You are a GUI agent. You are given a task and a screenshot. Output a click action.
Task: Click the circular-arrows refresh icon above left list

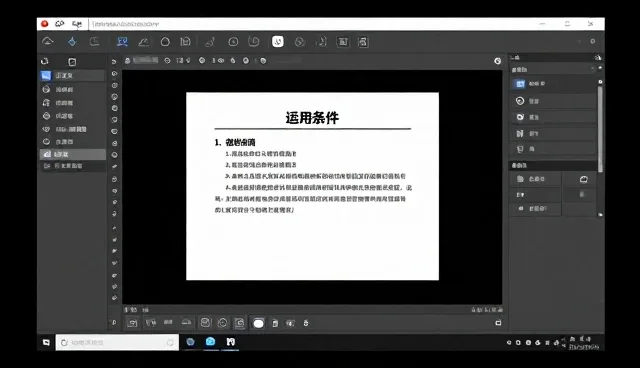45,61
